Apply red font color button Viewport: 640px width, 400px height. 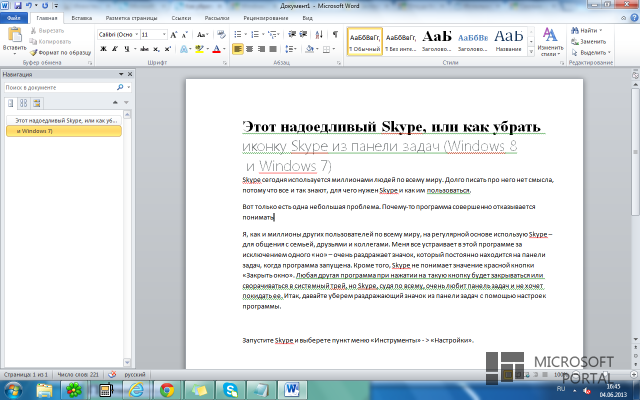click(x=217, y=49)
